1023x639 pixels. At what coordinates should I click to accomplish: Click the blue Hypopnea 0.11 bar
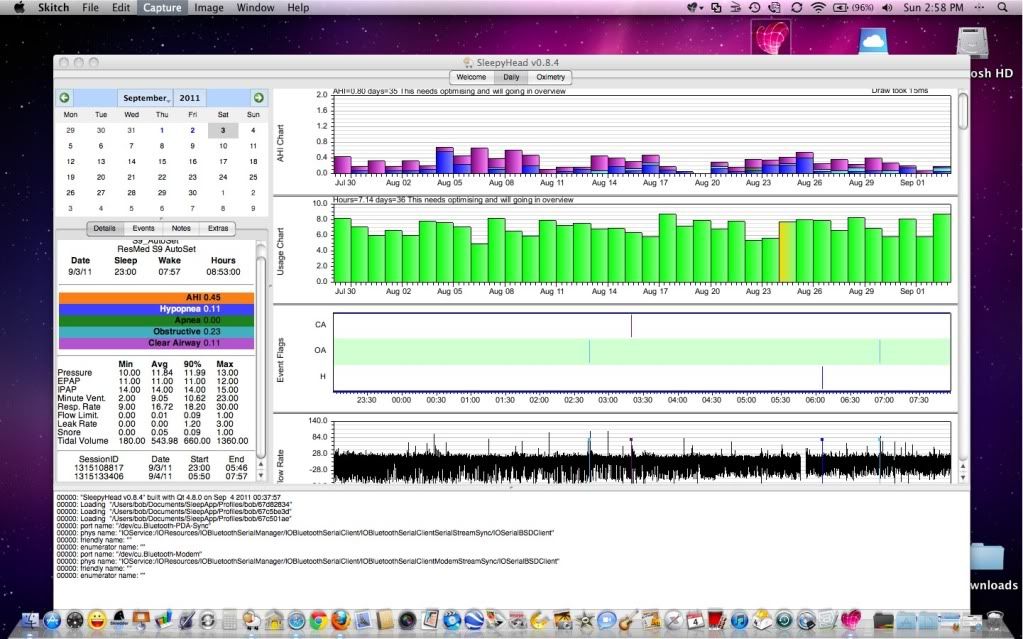(x=157, y=309)
